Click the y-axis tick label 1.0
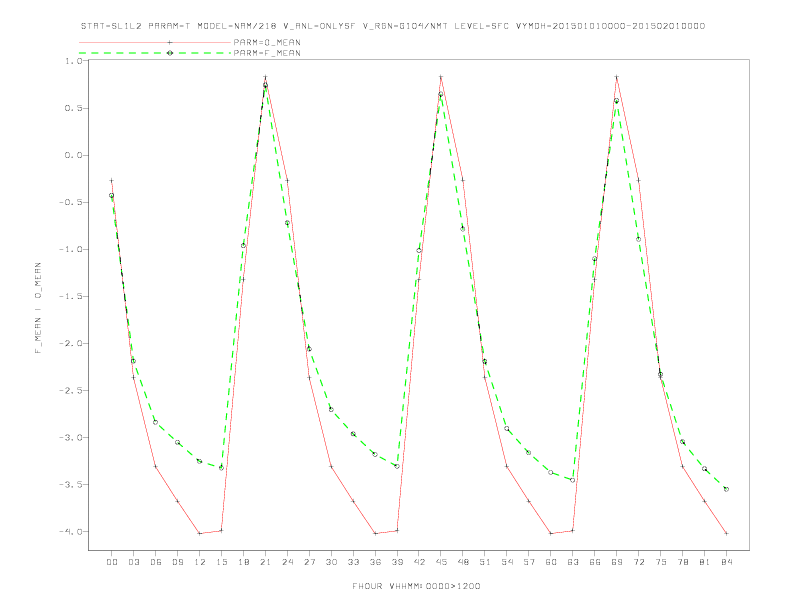 73,61
